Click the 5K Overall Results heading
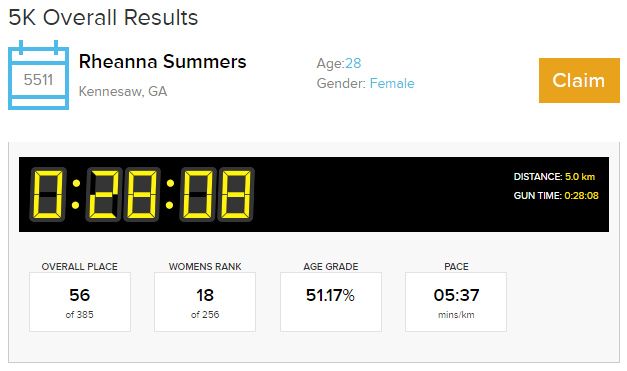This screenshot has height=371, width=627. coord(103,18)
